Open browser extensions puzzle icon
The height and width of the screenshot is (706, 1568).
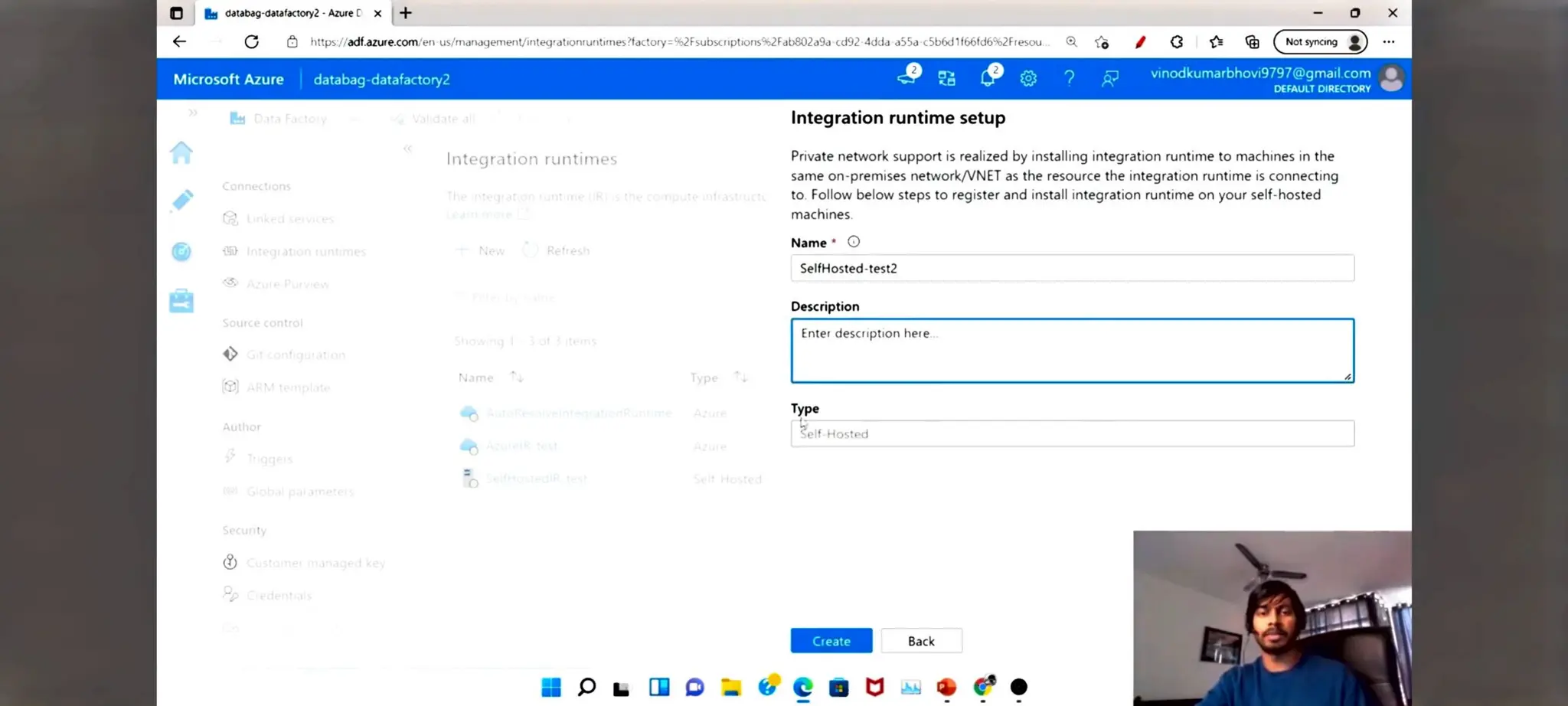(x=1177, y=42)
